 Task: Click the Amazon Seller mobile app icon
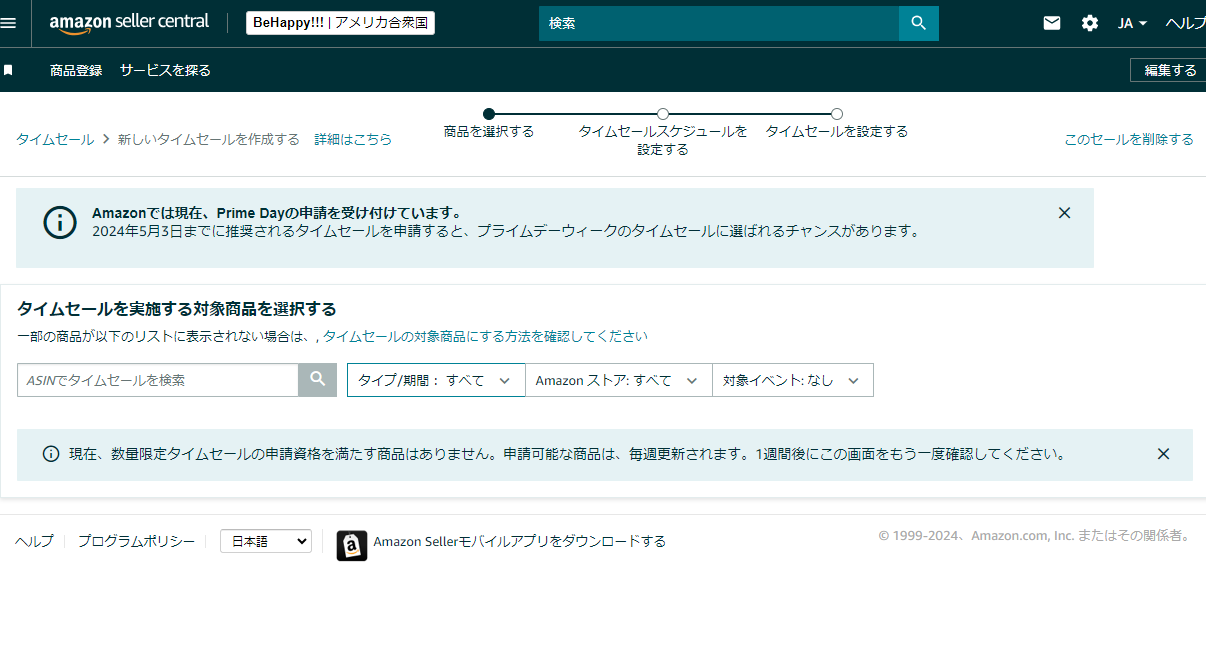tap(352, 545)
